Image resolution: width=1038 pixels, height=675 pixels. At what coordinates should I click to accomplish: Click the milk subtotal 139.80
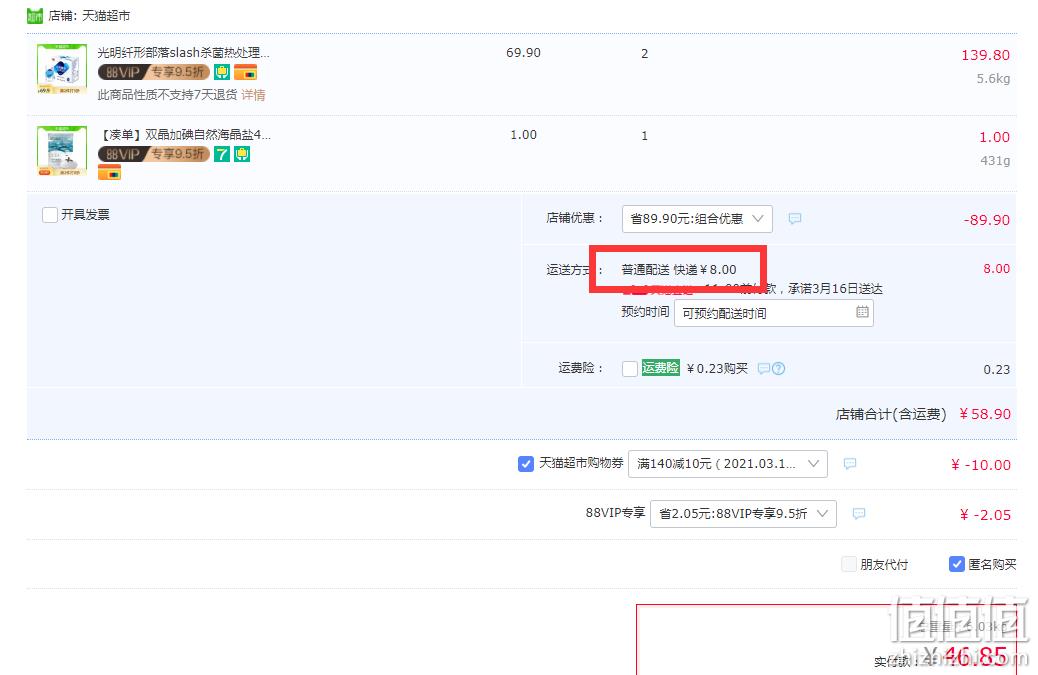point(985,55)
